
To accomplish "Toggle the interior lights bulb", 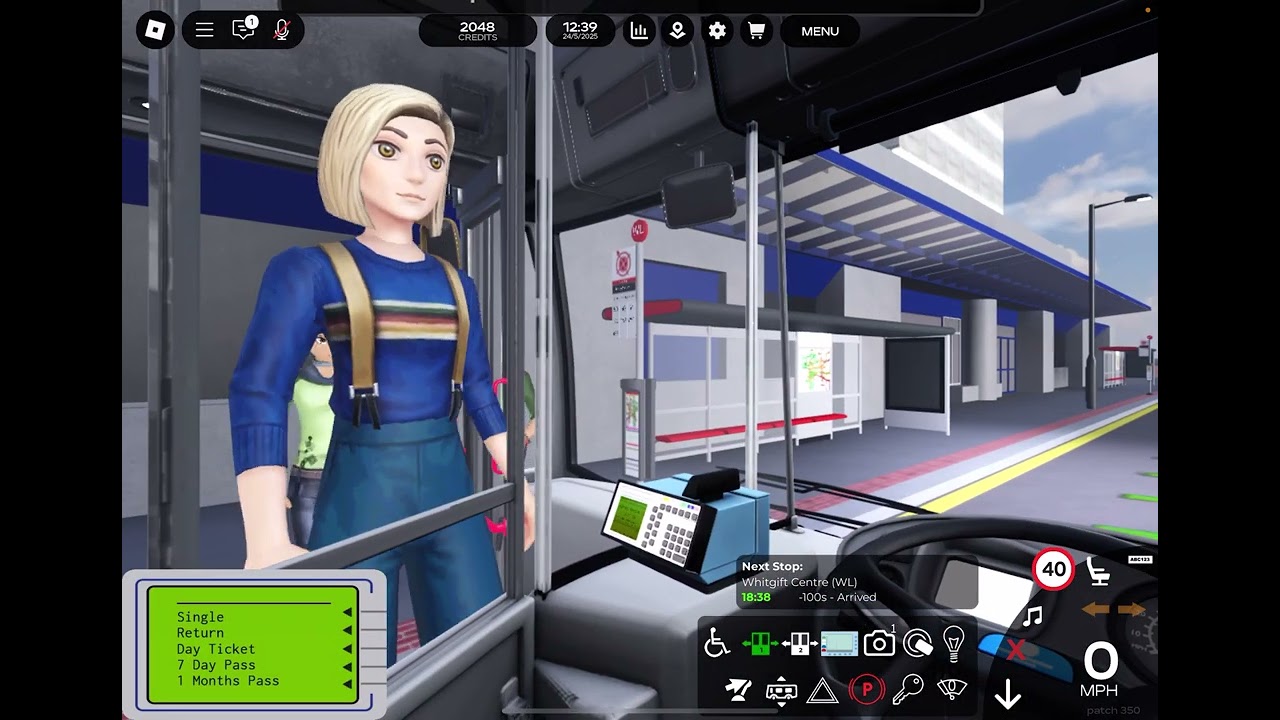I will tap(954, 642).
